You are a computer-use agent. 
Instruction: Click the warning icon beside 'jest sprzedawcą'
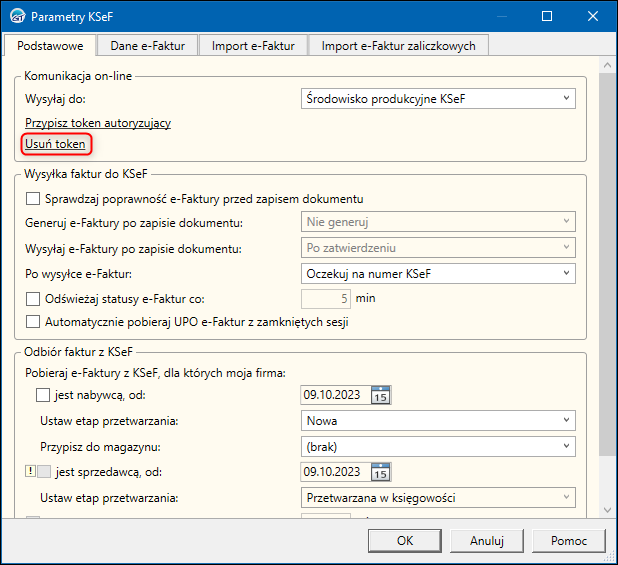tap(30, 471)
